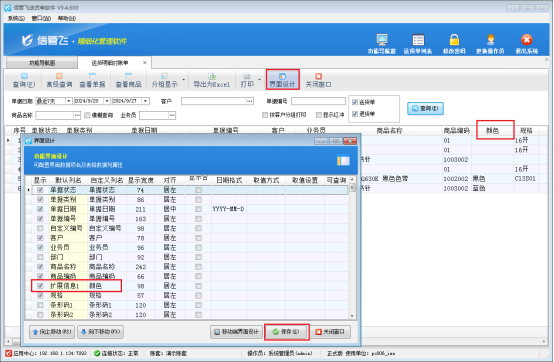The image size is (554, 362).
Task: Click the 保存 button in dialog
Action: [x=287, y=332]
